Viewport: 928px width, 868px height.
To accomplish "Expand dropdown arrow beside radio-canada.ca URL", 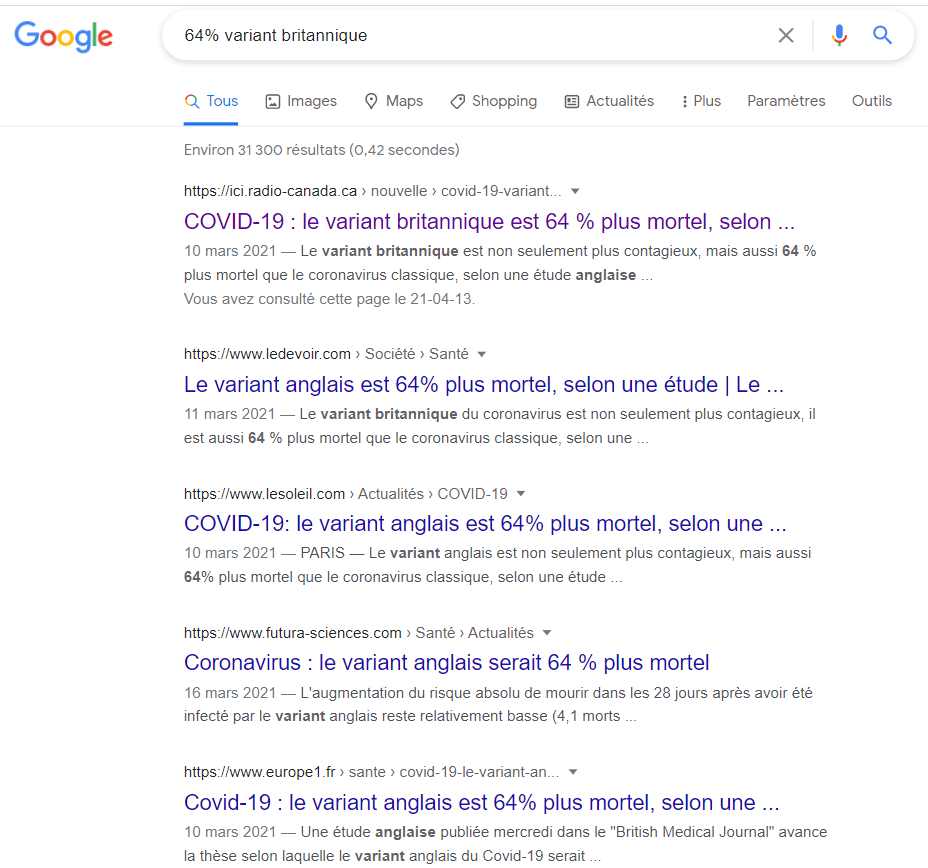I will (x=575, y=191).
